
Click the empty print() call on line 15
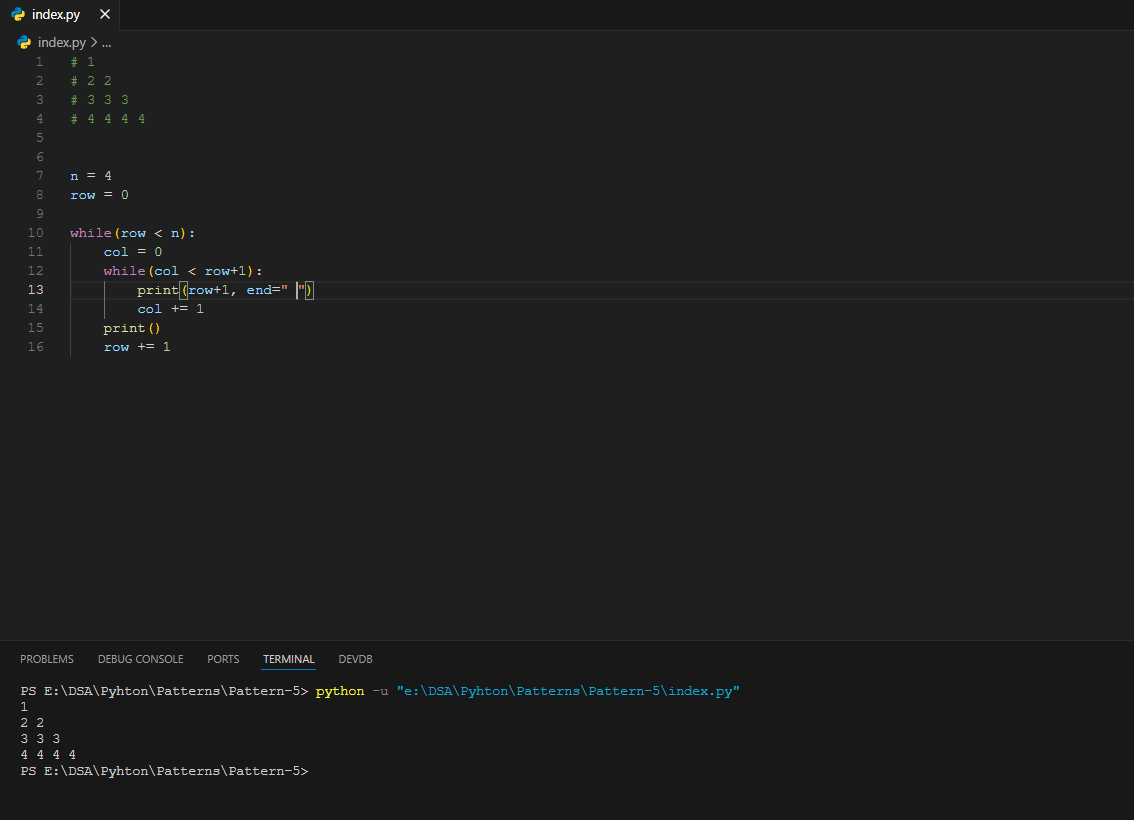[132, 328]
